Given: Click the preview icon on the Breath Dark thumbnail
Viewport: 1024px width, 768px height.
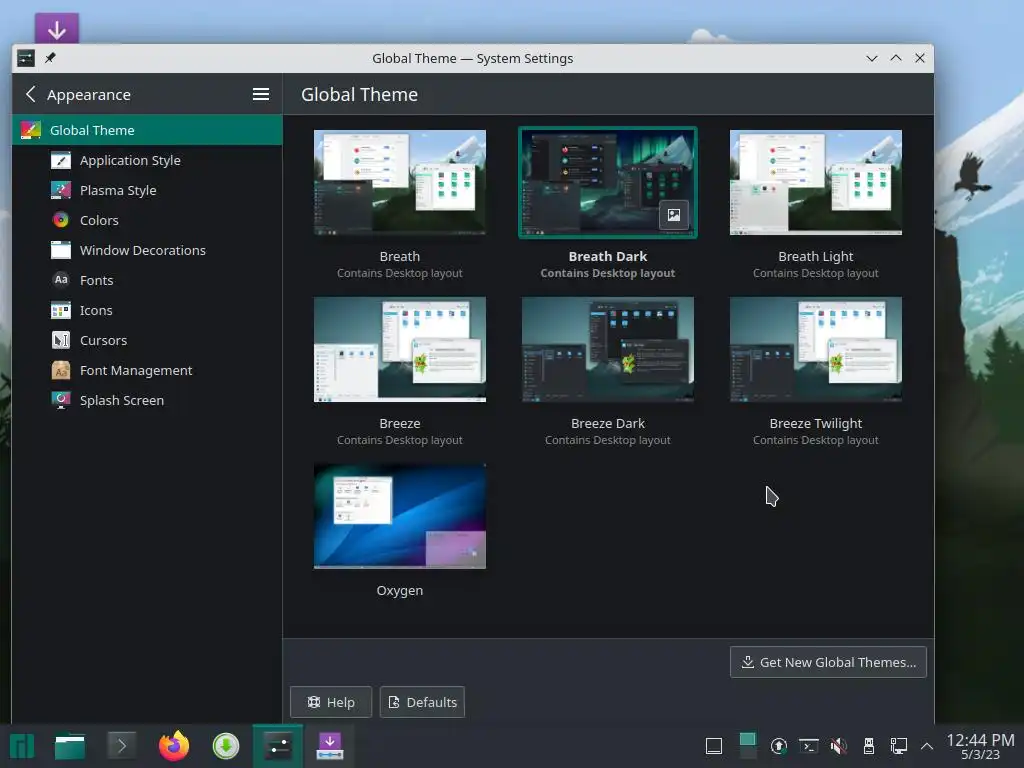Looking at the screenshot, I should pyautogui.click(x=673, y=215).
